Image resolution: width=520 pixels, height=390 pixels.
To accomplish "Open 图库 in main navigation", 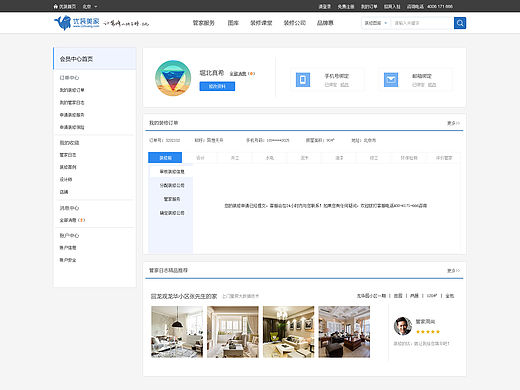I will pyautogui.click(x=233, y=23).
